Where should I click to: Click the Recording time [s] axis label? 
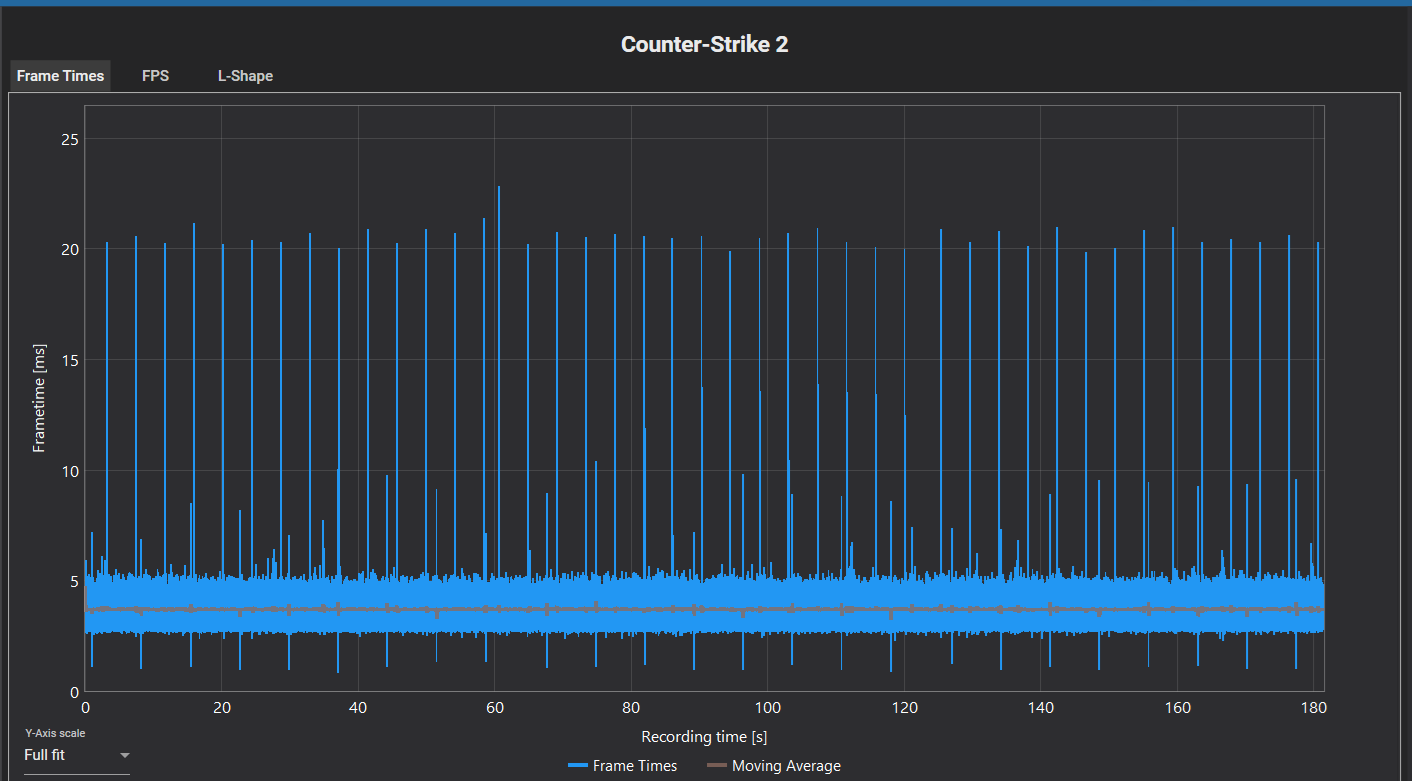coord(704,737)
